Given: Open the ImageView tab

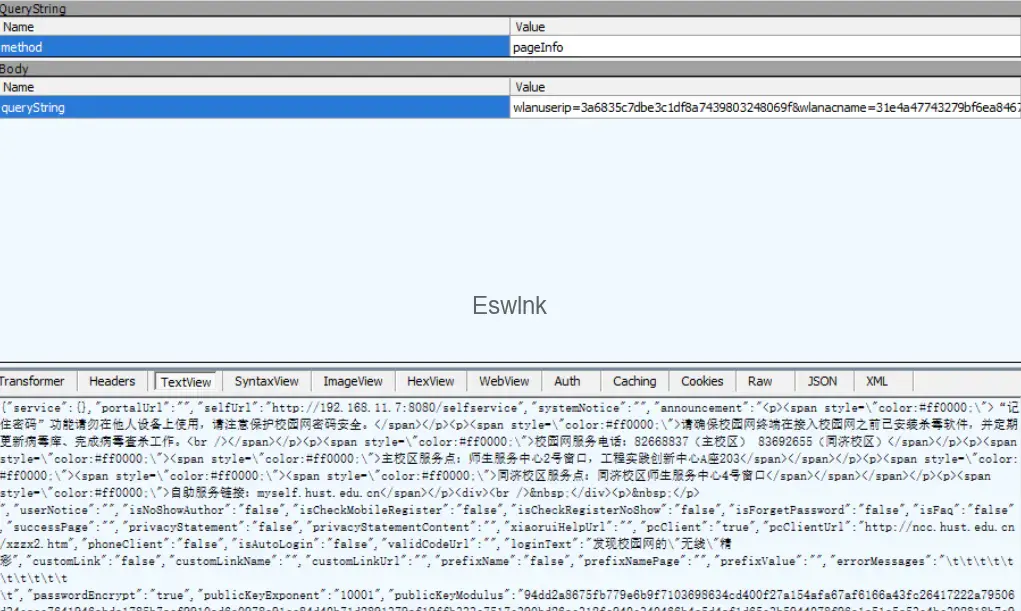Looking at the screenshot, I should click(353, 381).
